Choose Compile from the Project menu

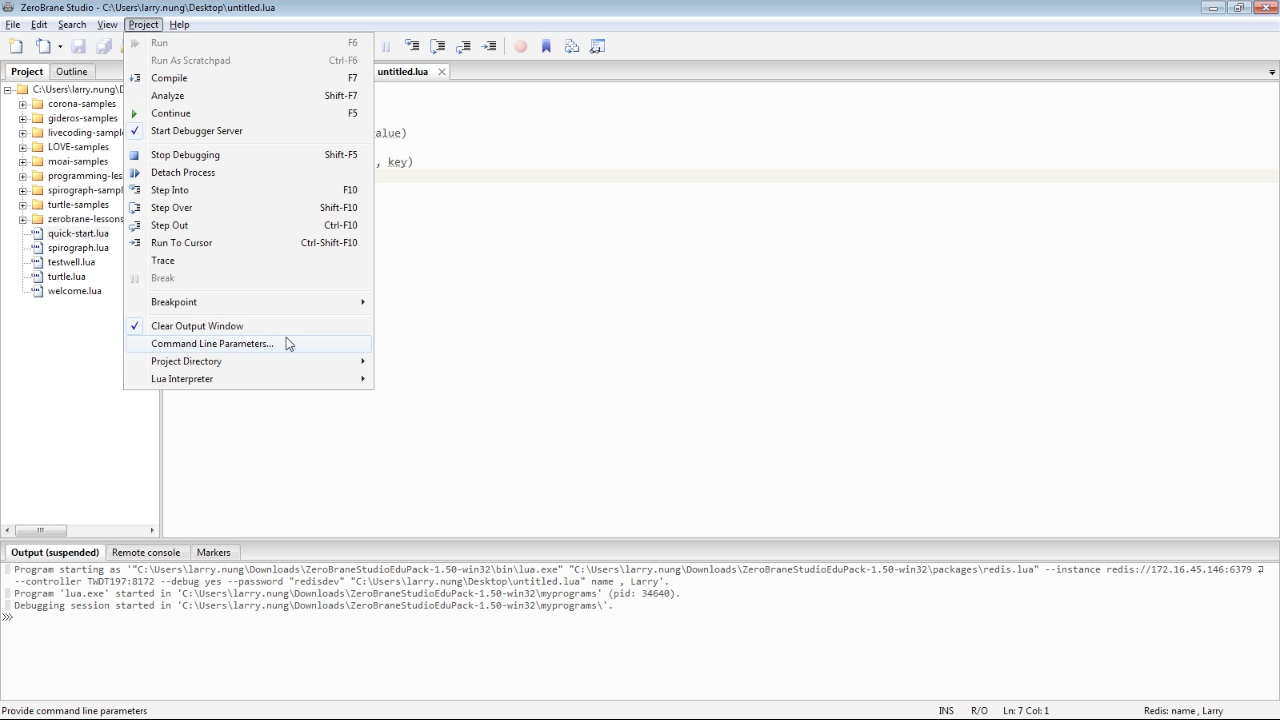[x=248, y=78]
